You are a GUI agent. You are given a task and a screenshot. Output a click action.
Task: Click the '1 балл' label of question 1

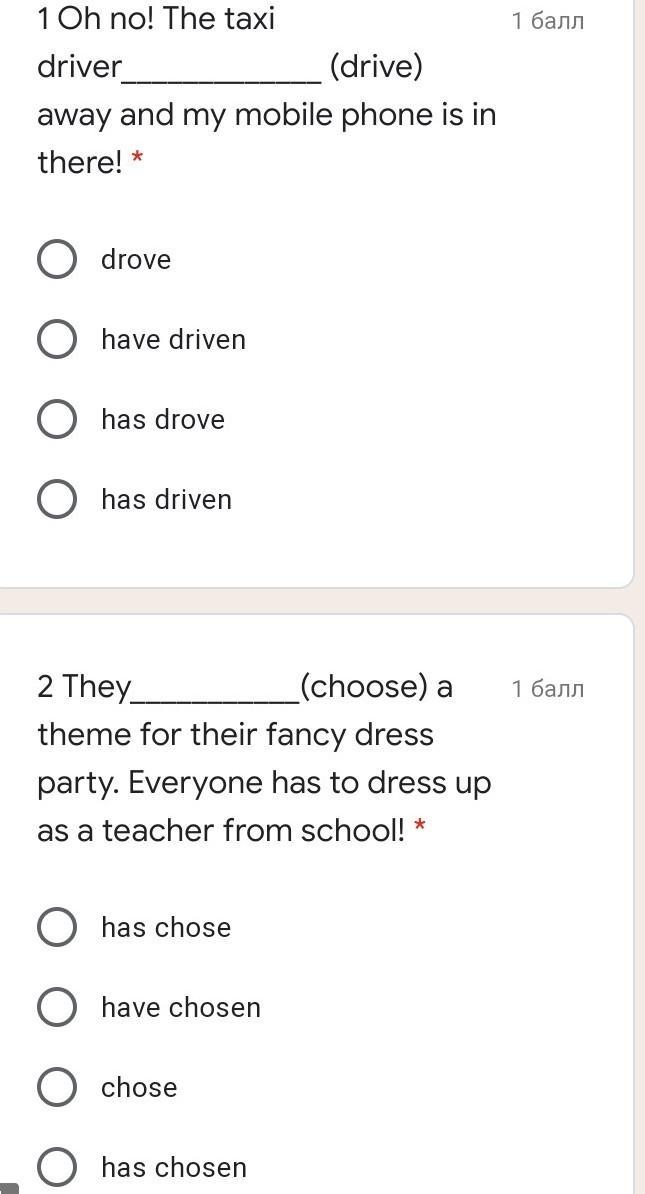pyautogui.click(x=547, y=21)
